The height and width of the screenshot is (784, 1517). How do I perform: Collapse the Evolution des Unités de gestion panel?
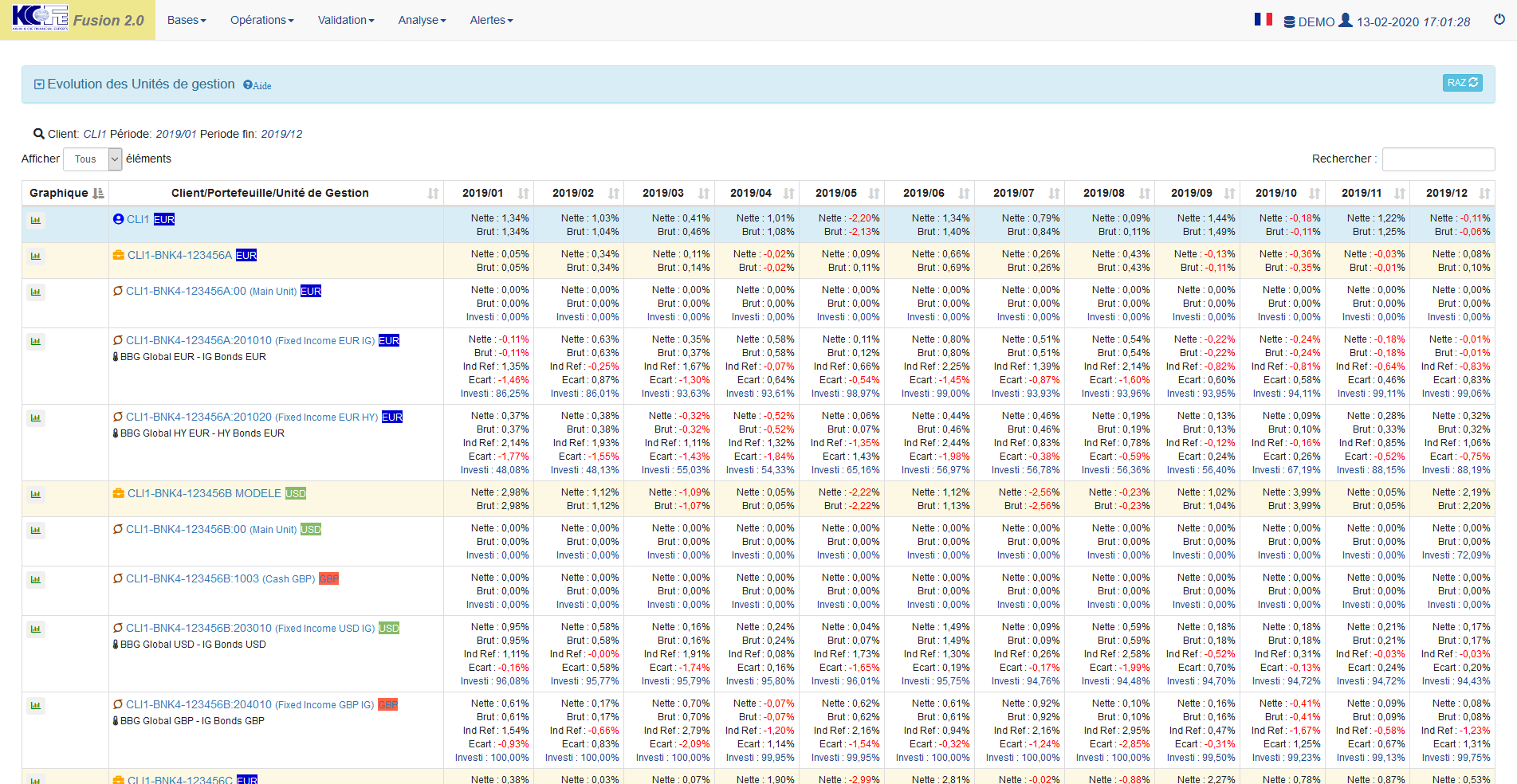(x=39, y=84)
